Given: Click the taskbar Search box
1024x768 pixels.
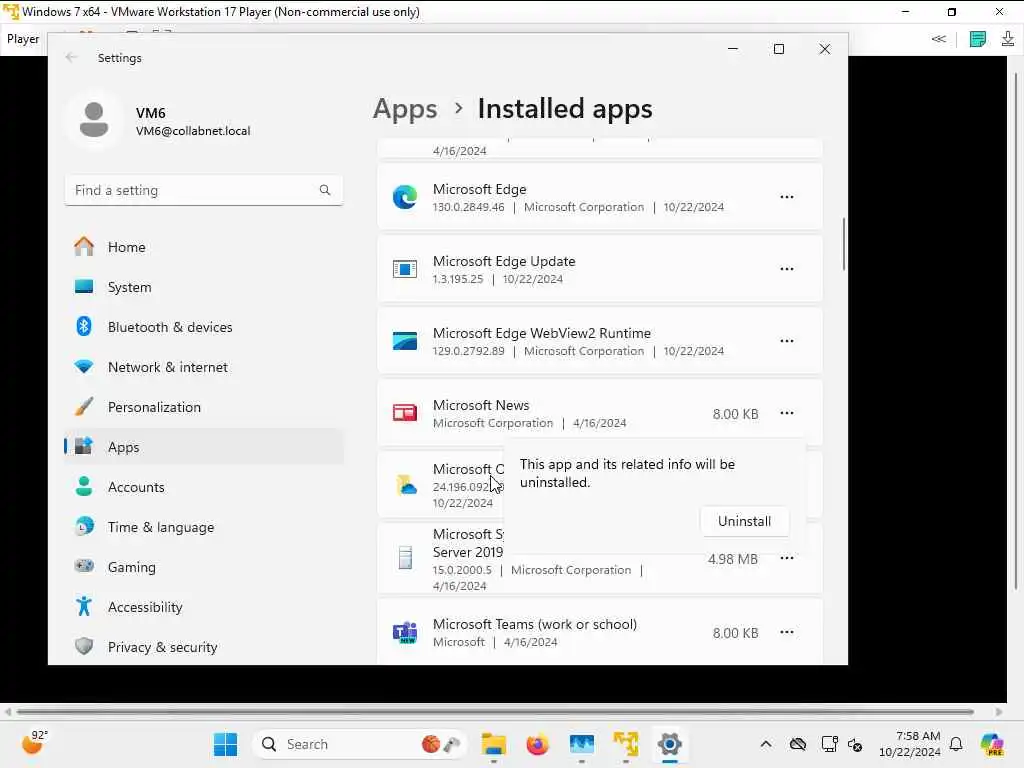Looking at the screenshot, I should pos(359,744).
